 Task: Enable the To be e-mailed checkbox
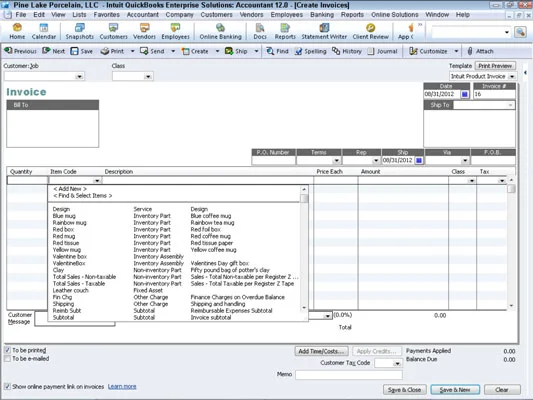point(7,359)
